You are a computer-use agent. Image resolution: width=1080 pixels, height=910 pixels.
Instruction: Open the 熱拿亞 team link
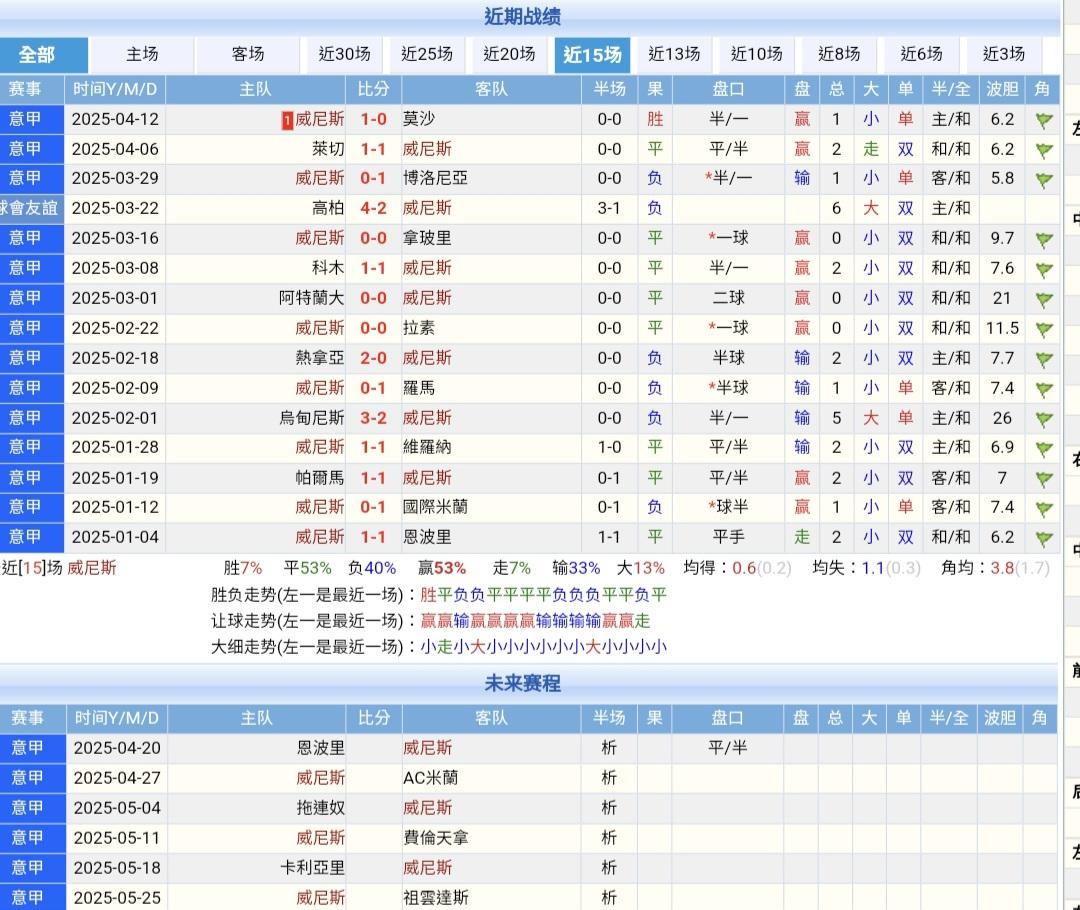(x=320, y=358)
